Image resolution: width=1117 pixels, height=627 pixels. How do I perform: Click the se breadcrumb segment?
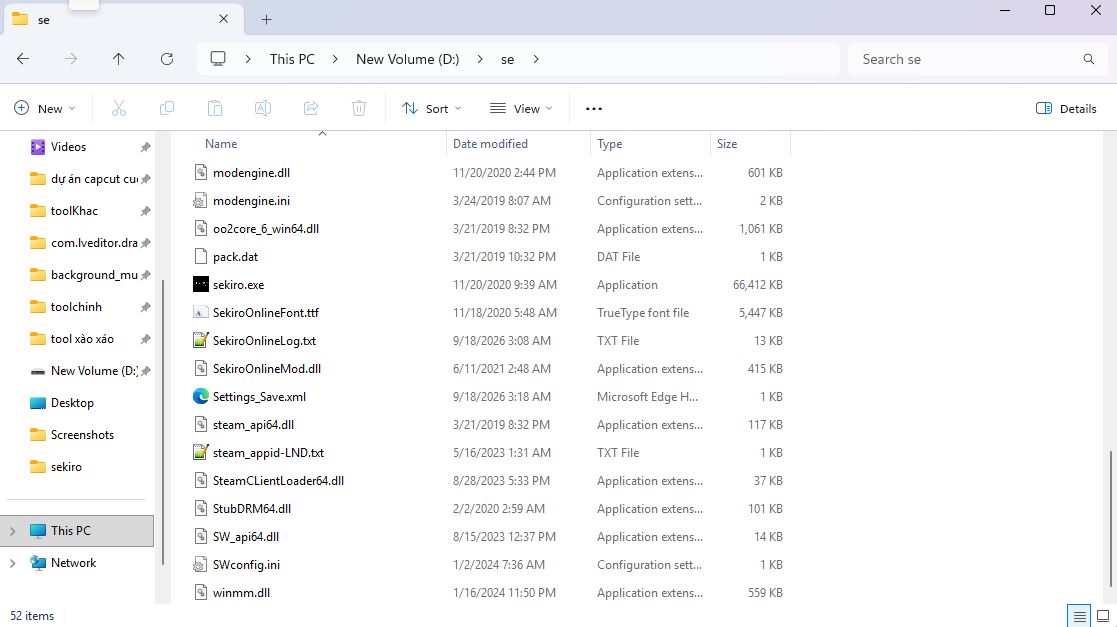[x=507, y=59]
